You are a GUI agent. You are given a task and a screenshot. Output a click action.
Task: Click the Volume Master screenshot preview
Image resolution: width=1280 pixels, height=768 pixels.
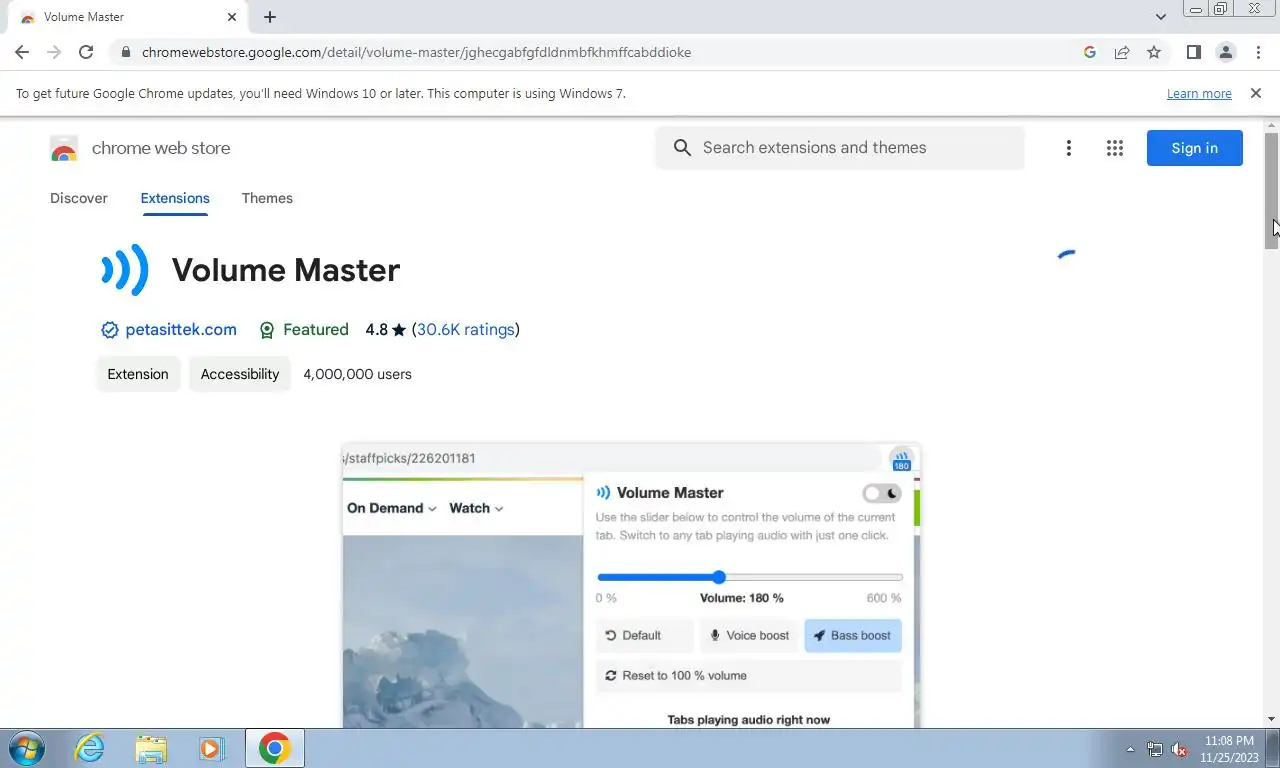click(631, 586)
